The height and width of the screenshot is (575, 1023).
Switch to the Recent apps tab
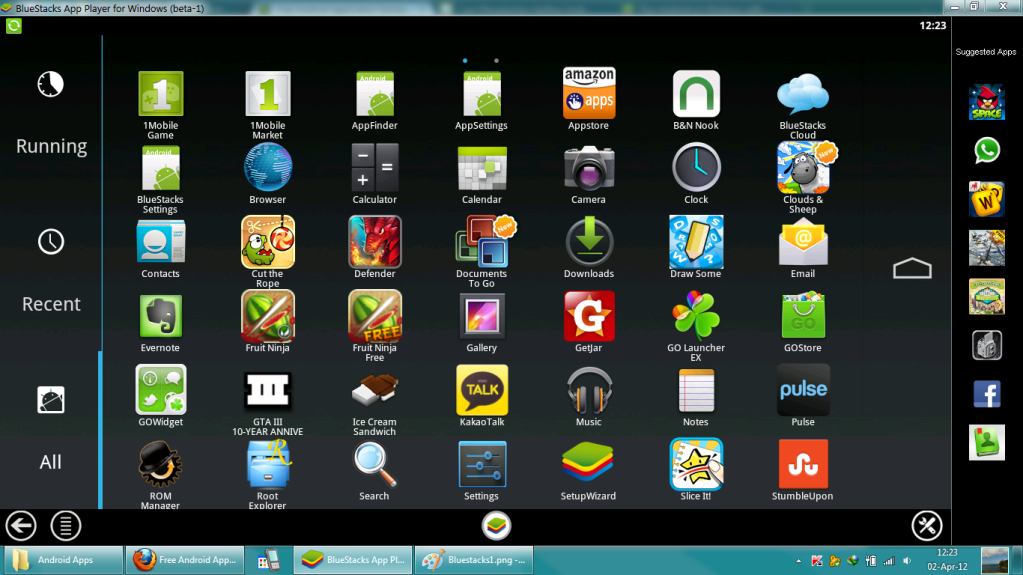51,272
